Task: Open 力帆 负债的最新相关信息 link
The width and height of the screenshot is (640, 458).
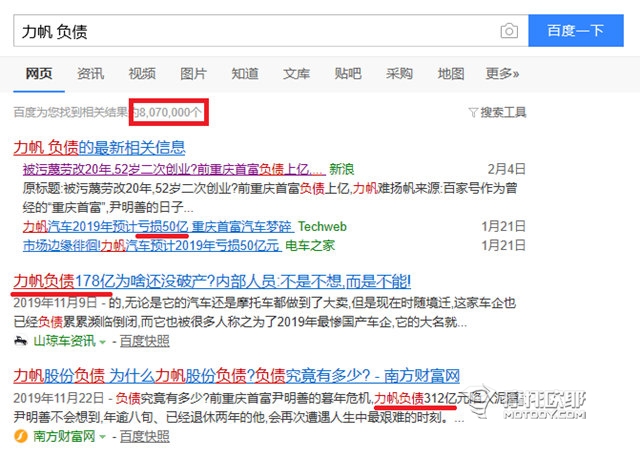Action: pos(99,147)
